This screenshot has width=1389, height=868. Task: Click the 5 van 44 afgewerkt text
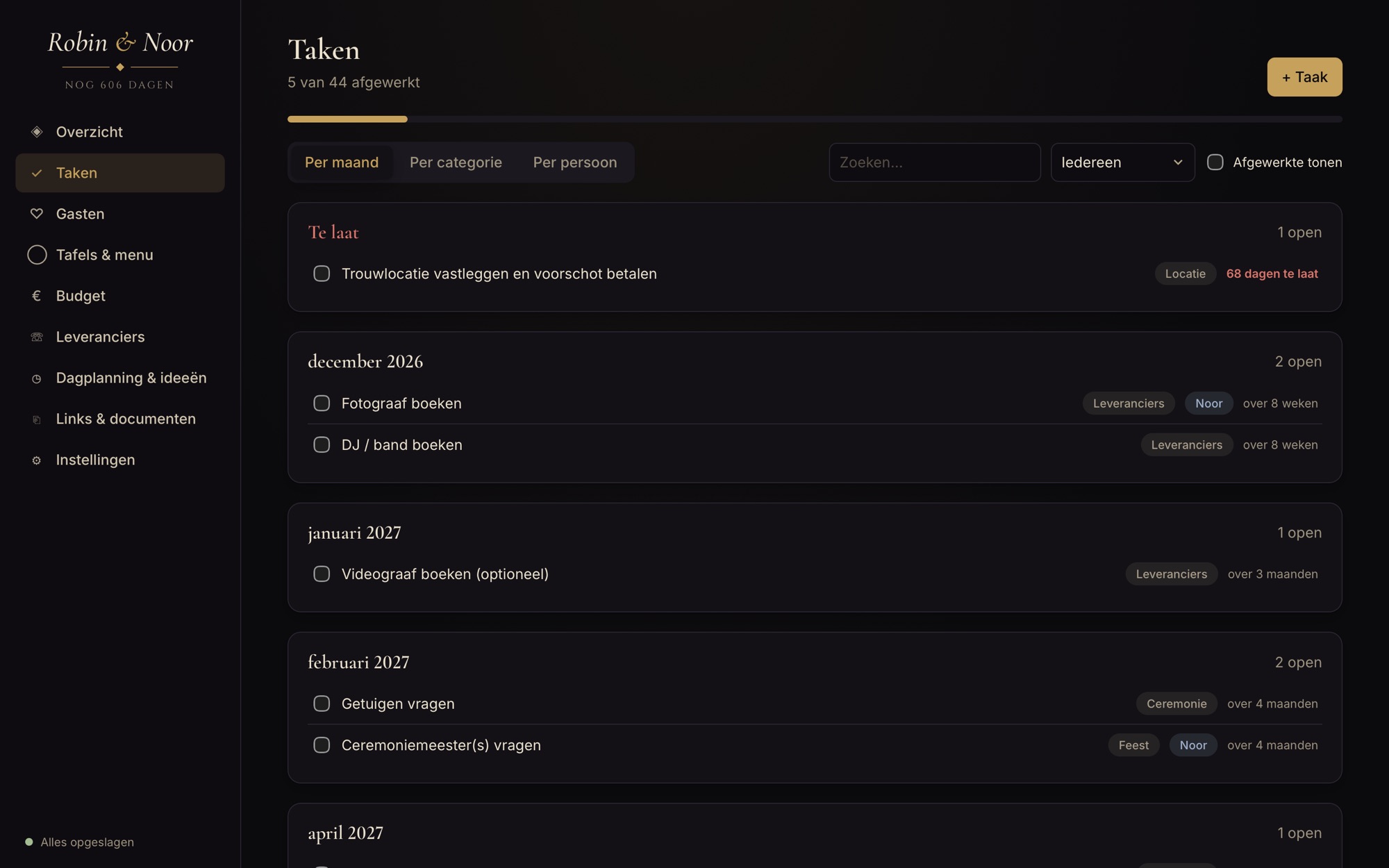pyautogui.click(x=354, y=83)
